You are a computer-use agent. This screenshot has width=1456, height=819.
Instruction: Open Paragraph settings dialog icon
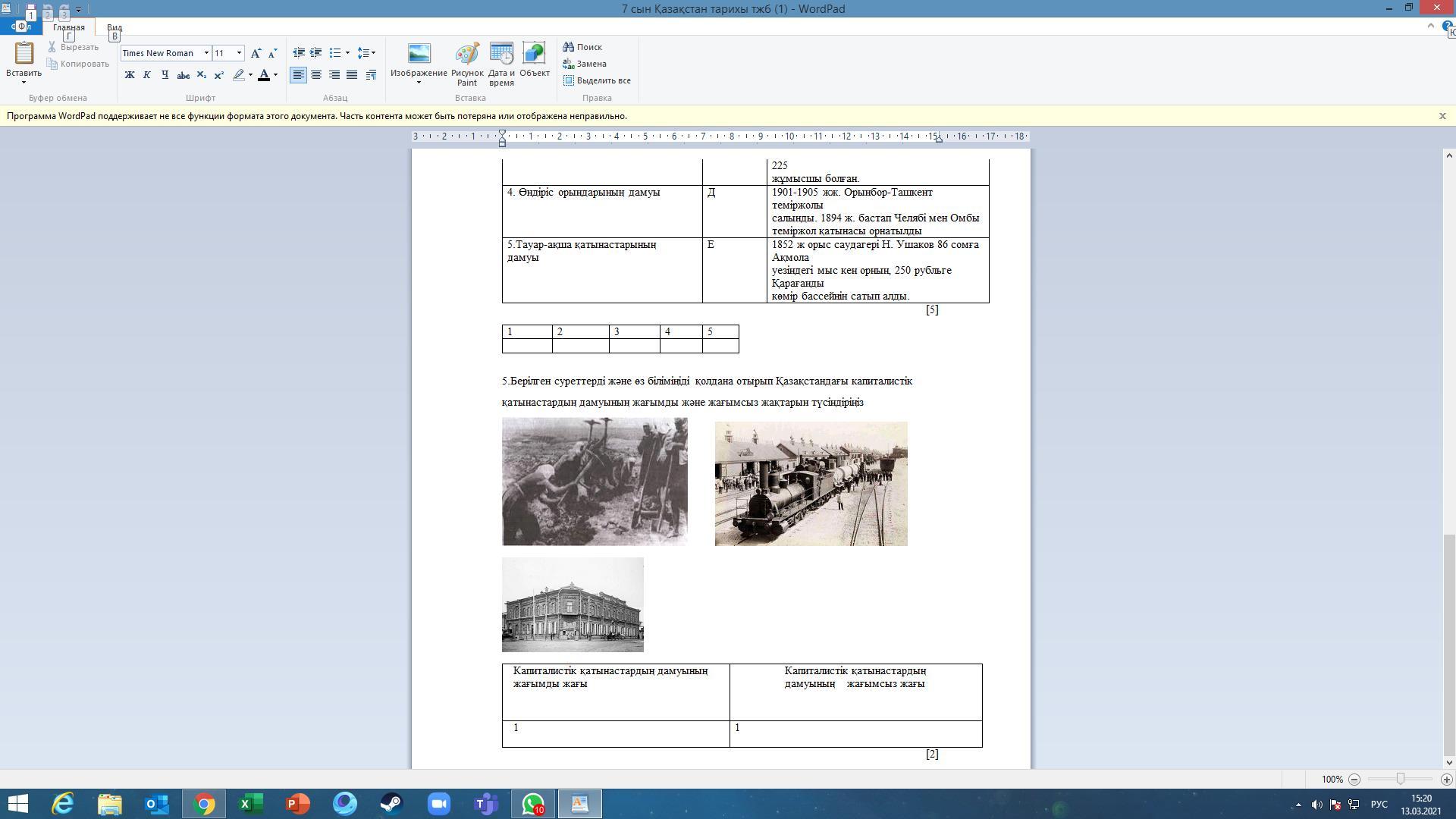pyautogui.click(x=371, y=75)
